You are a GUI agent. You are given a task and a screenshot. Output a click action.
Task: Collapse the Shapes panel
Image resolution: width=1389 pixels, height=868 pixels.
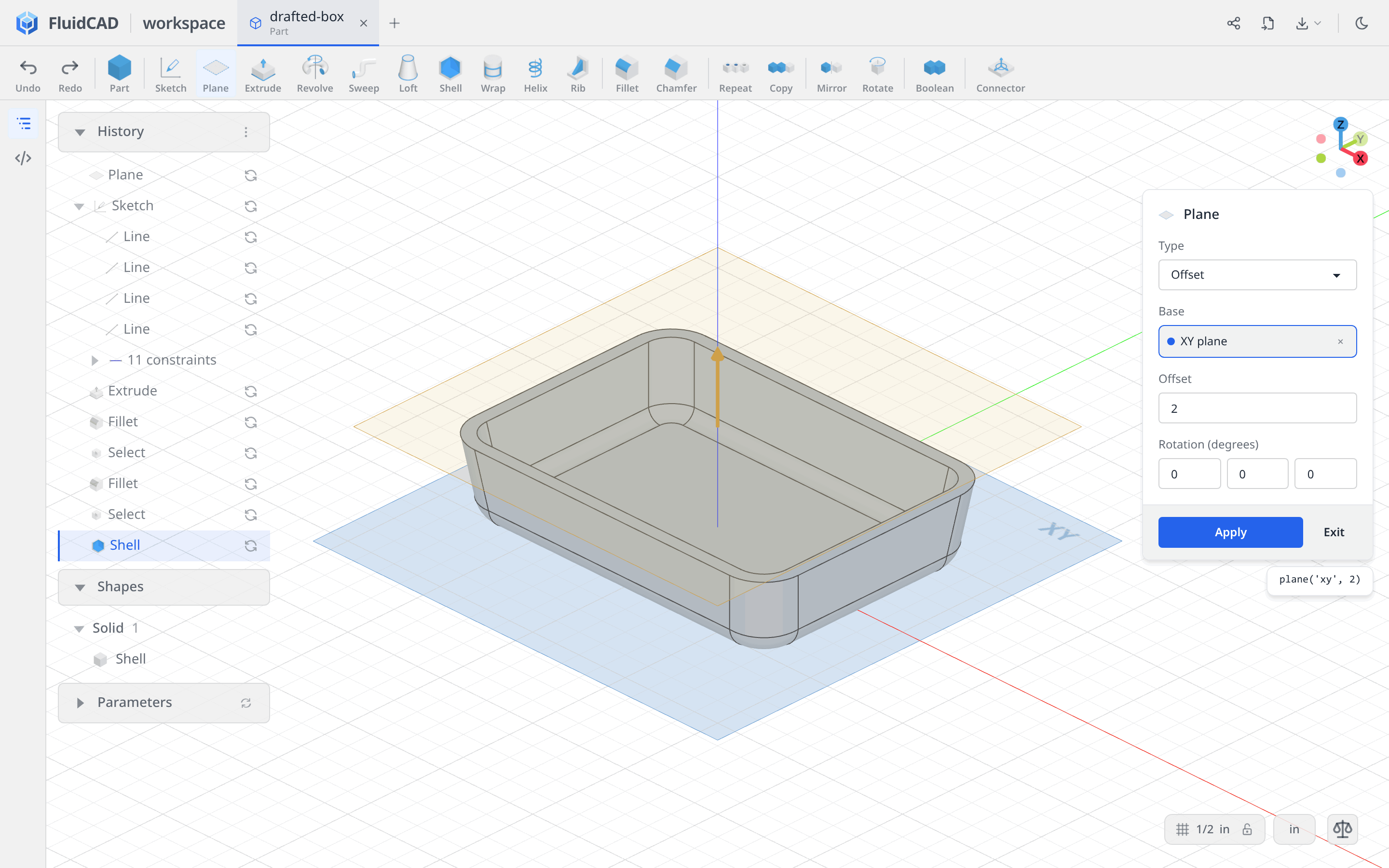(x=80, y=587)
